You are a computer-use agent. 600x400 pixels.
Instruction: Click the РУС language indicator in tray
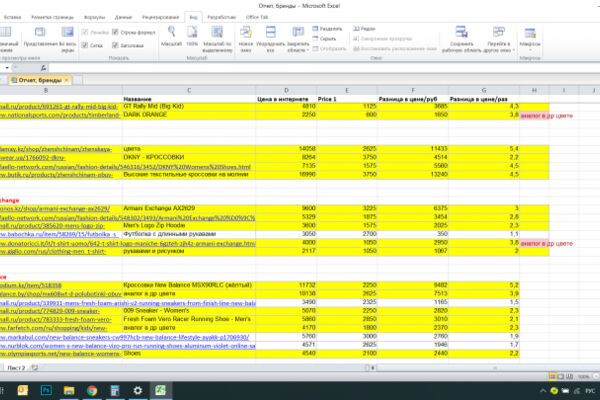(x=590, y=391)
